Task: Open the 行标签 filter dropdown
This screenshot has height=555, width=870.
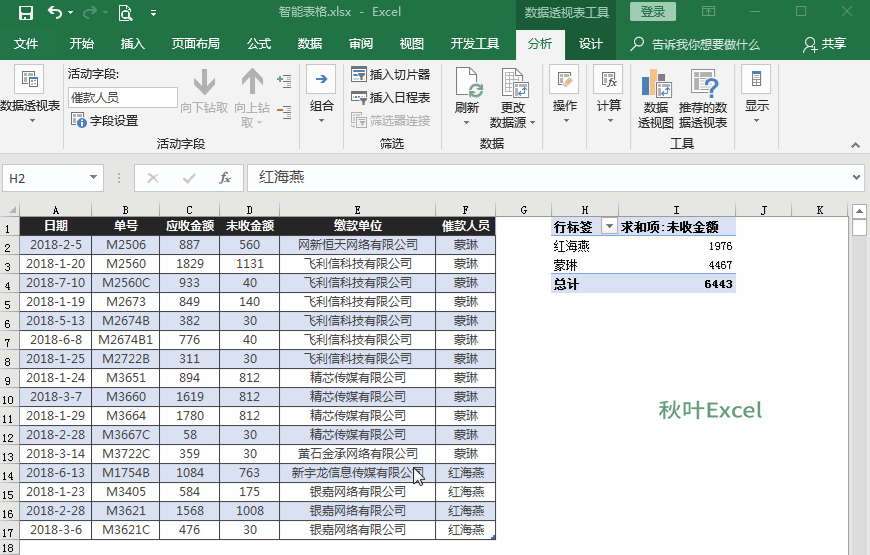Action: coord(609,226)
